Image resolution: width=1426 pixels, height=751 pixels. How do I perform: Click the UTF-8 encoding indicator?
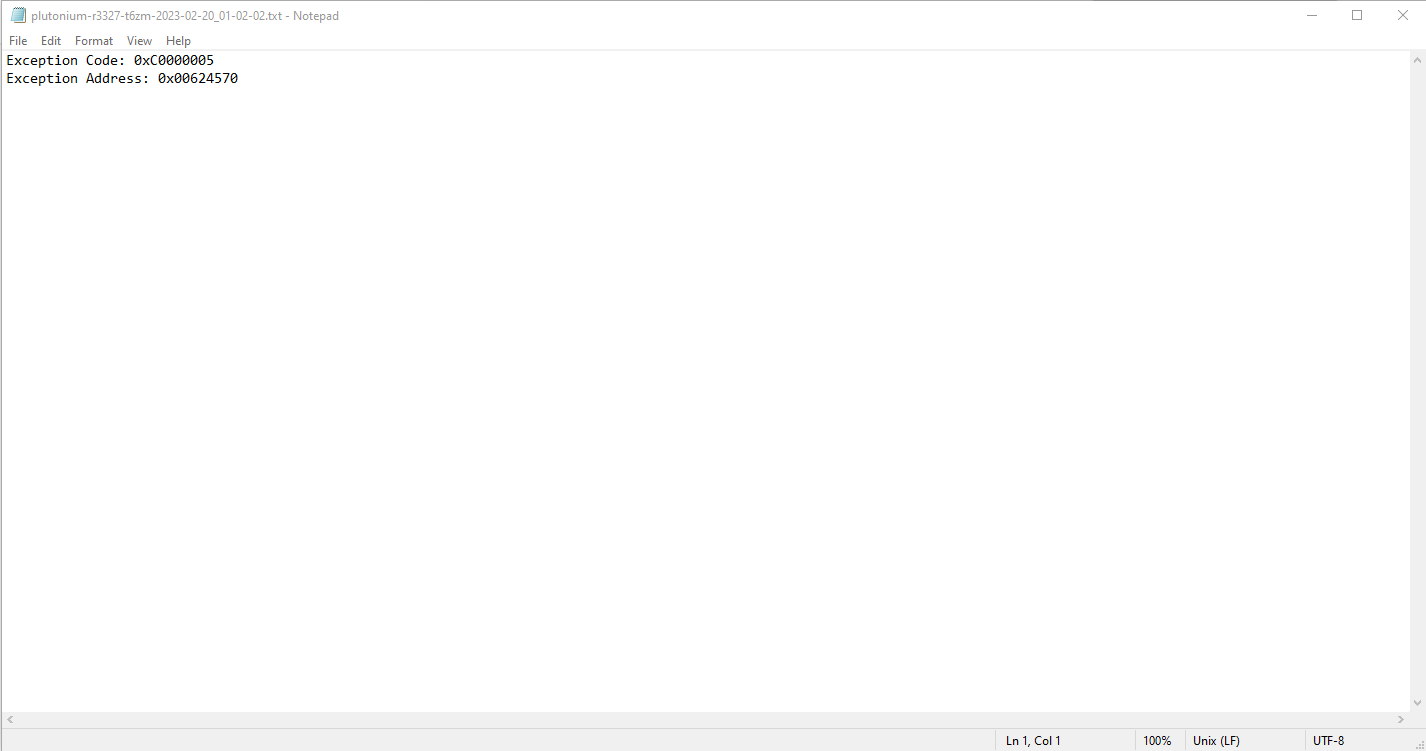point(1328,741)
